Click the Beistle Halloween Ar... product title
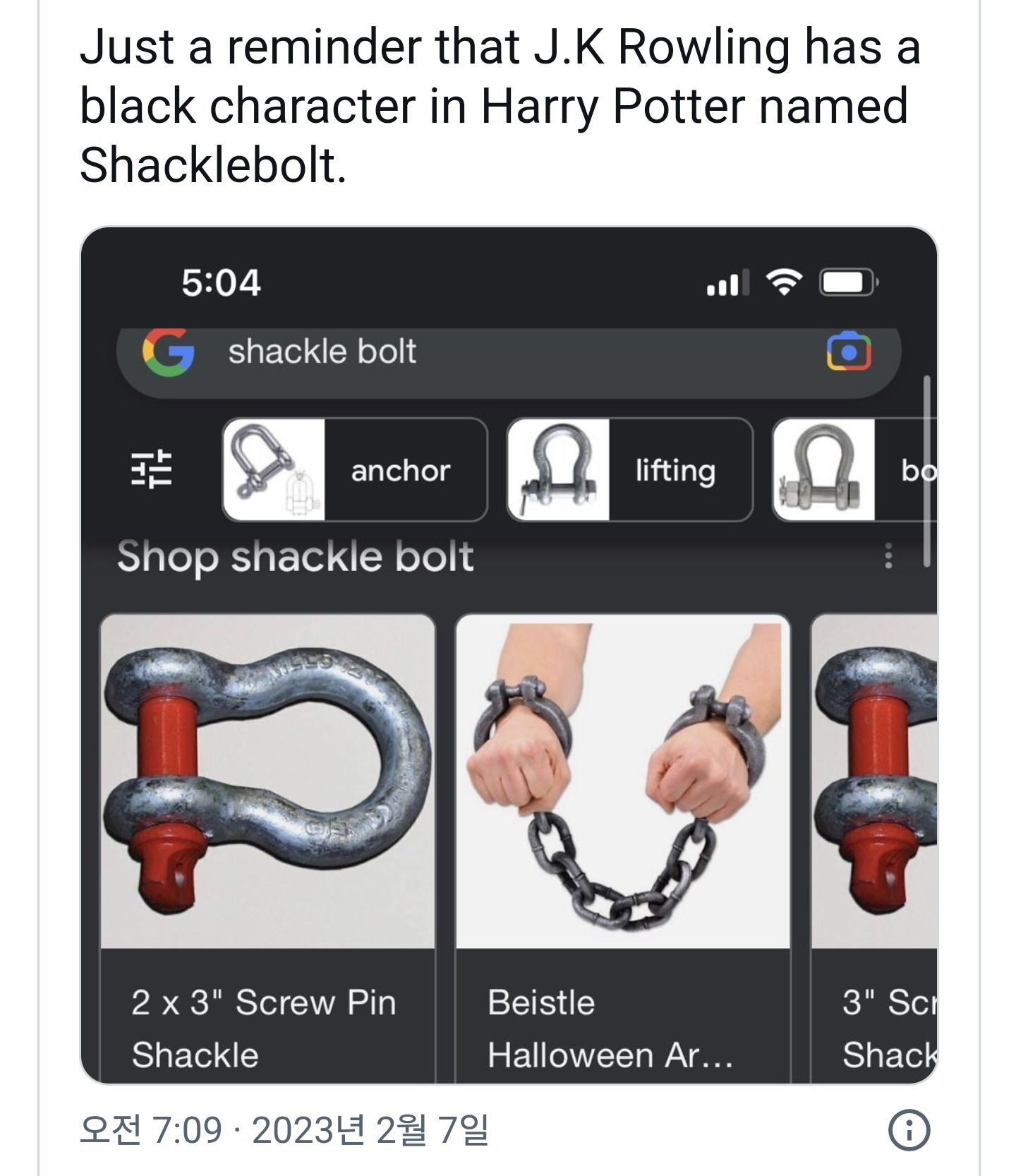 pyautogui.click(x=611, y=1028)
